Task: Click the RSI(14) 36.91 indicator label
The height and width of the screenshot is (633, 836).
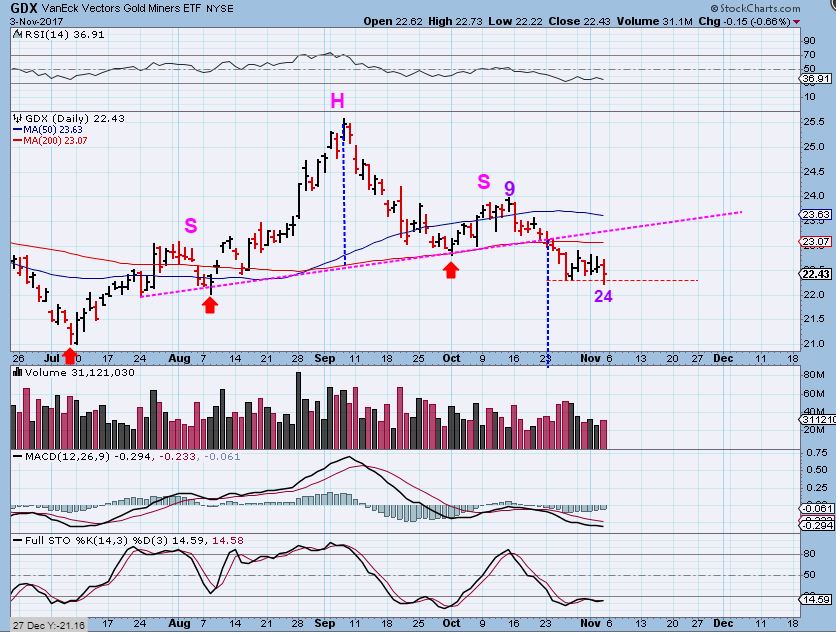Action: pyautogui.click(x=65, y=35)
